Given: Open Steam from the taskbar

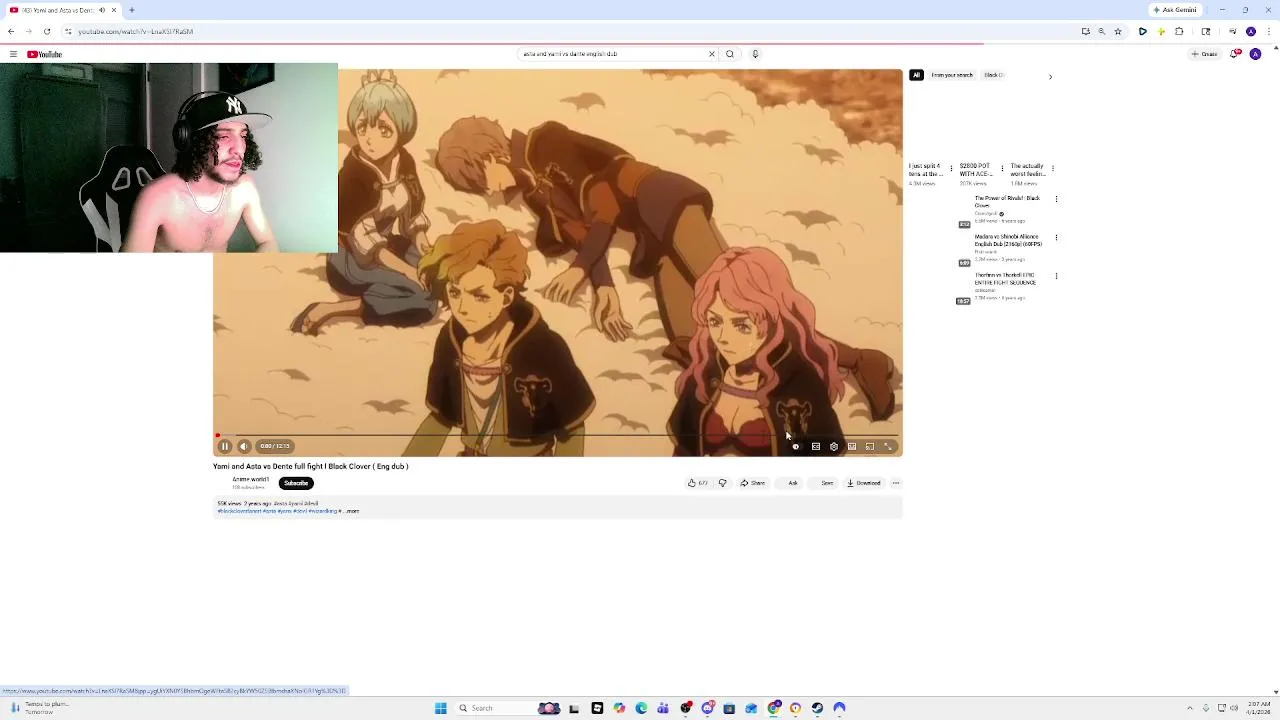Looking at the screenshot, I should pos(817,708).
